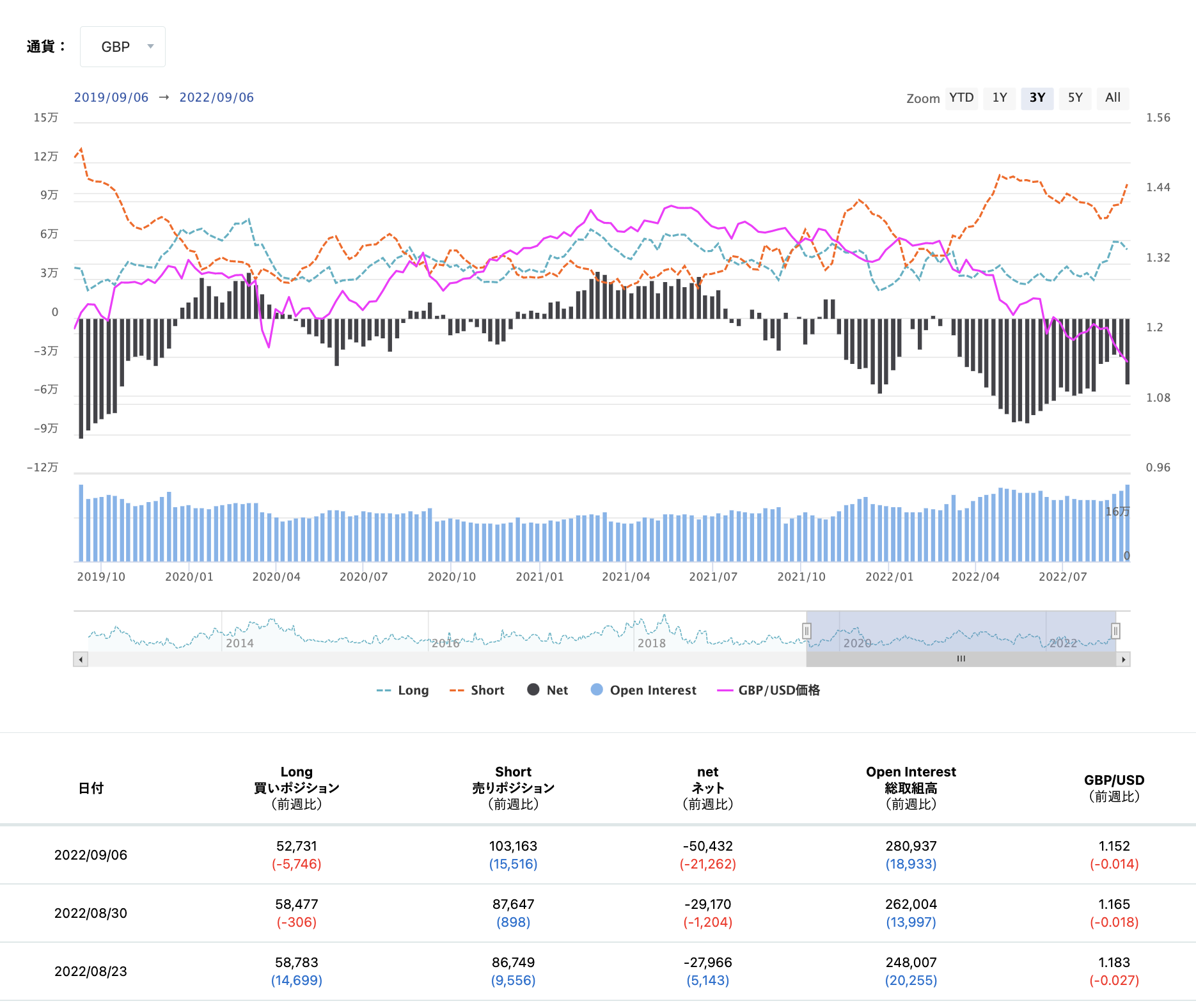Click the navigator left scroll arrow
1196x1008 pixels.
click(81, 659)
